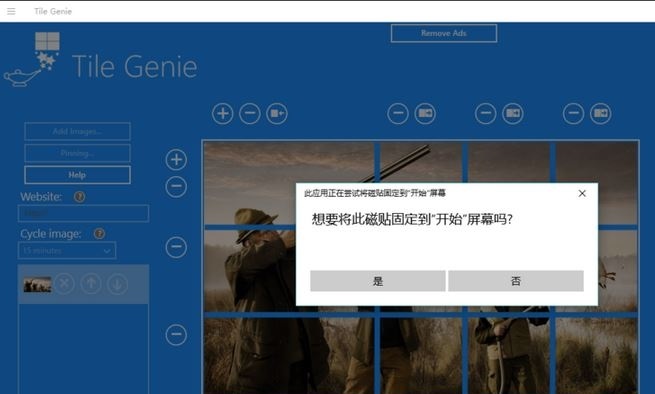This screenshot has width=655, height=394.
Task: Click the Website input field
Action: pyautogui.click(x=84, y=213)
